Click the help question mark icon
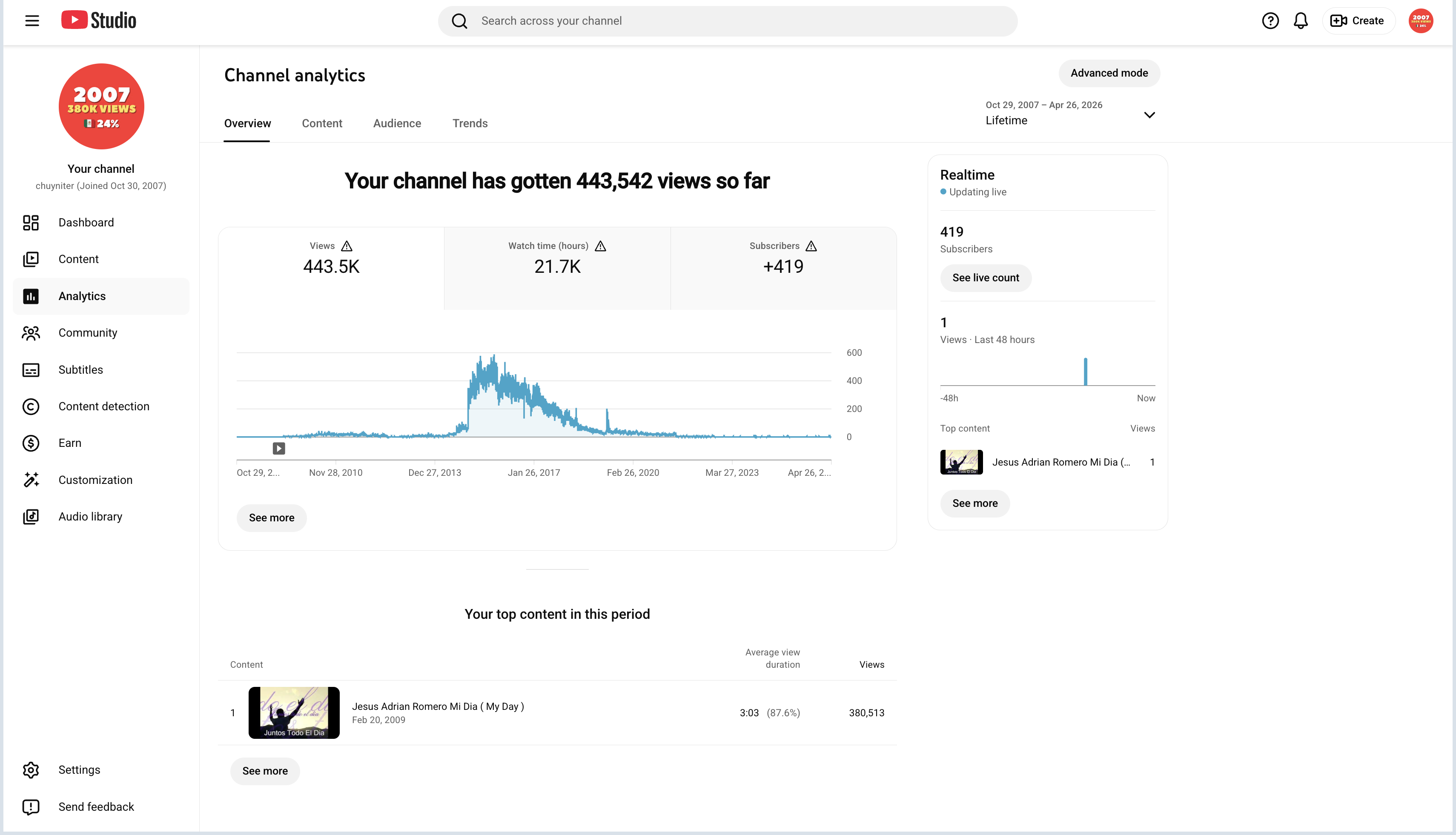Screen dimensions: 1456x835 point(1270,21)
